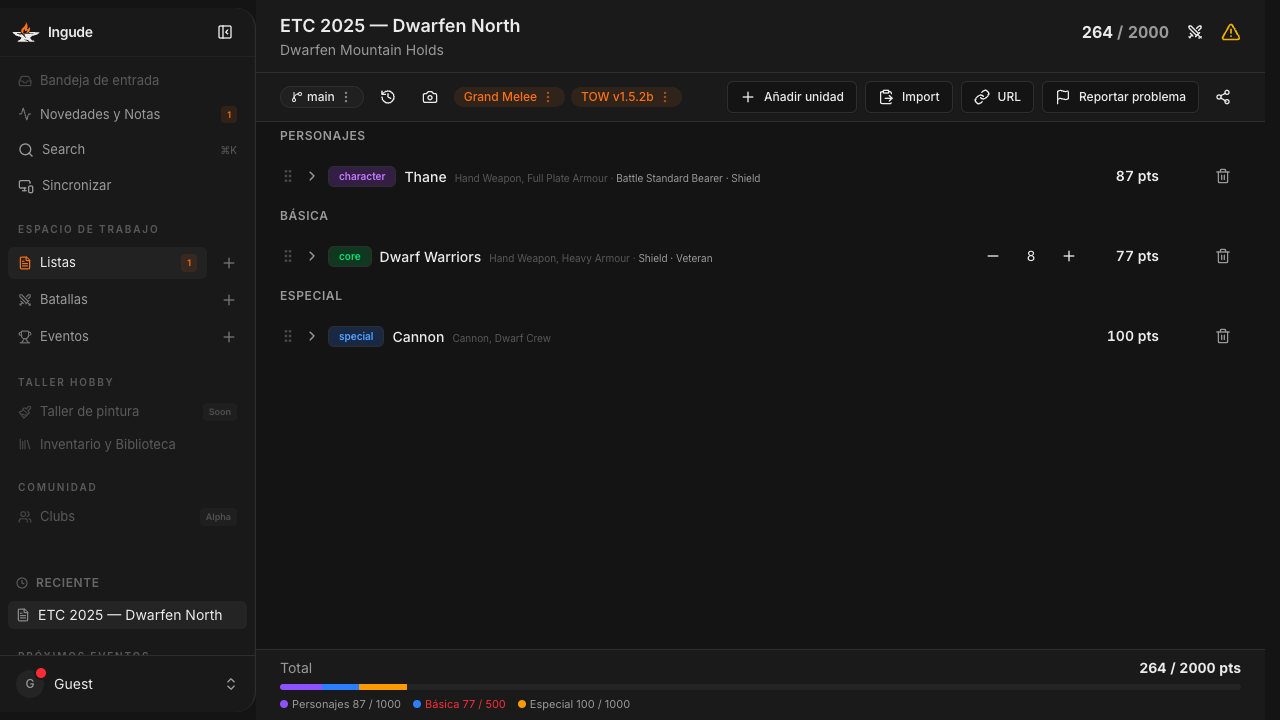
Task: Open the yellow warning triangle icon
Action: [1231, 32]
